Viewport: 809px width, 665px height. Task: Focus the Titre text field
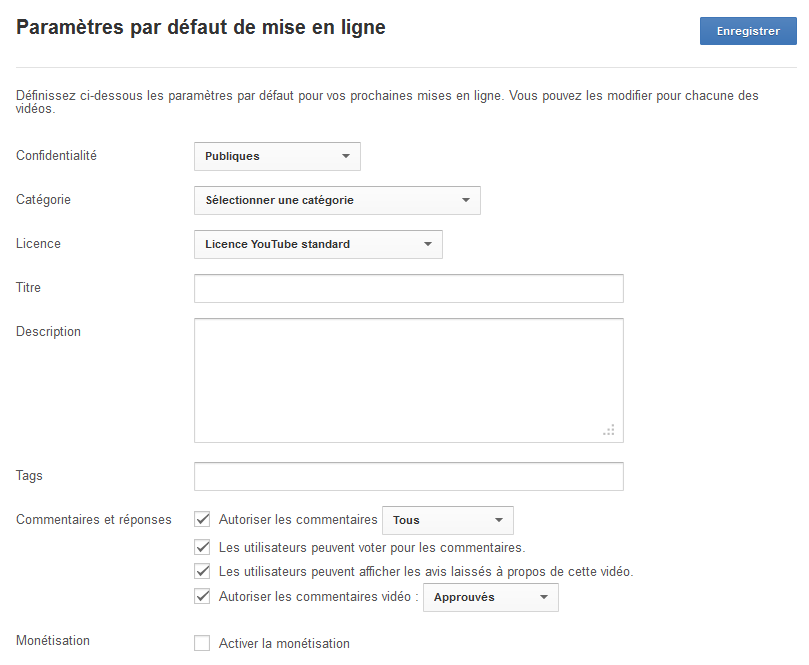point(409,288)
